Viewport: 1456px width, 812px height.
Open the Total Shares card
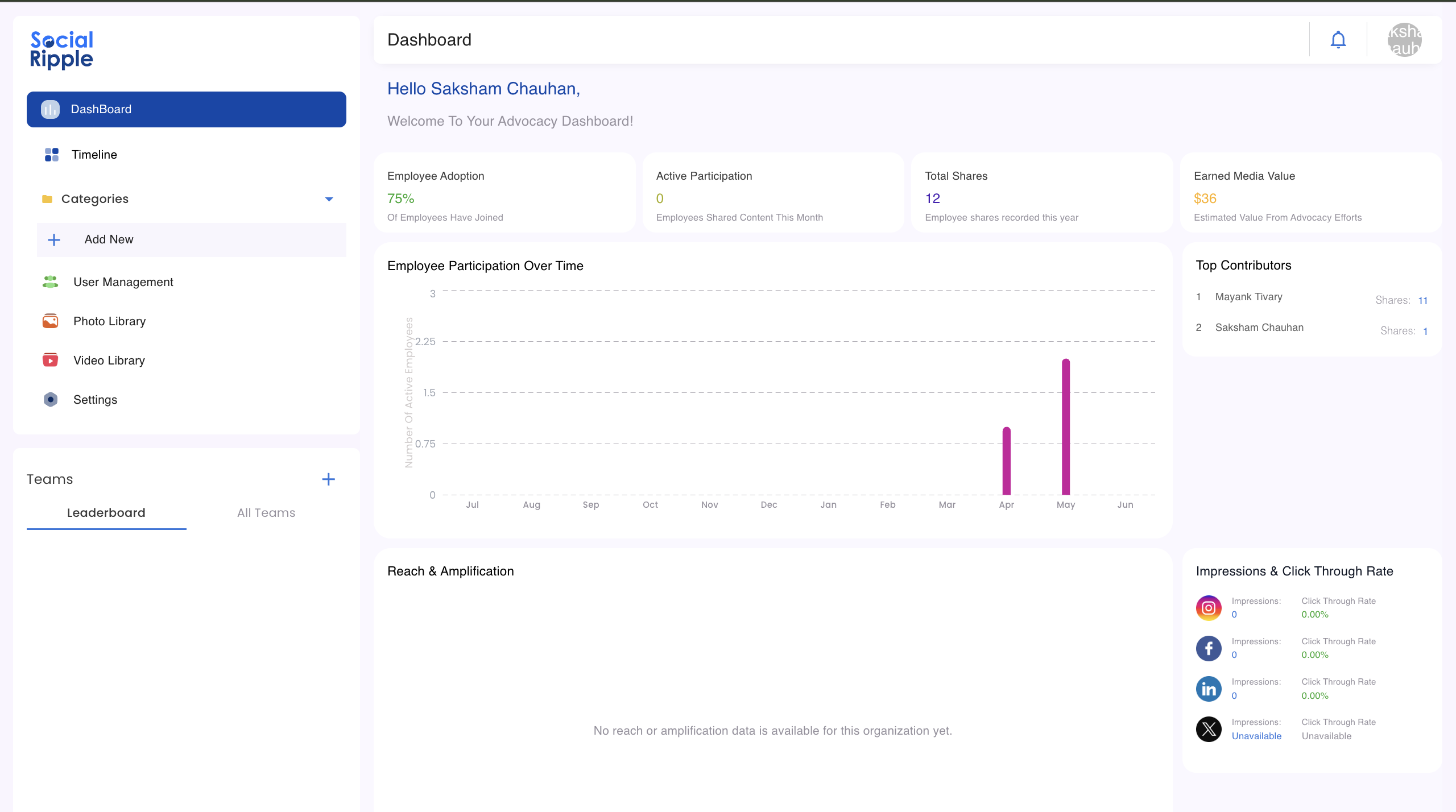1042,192
